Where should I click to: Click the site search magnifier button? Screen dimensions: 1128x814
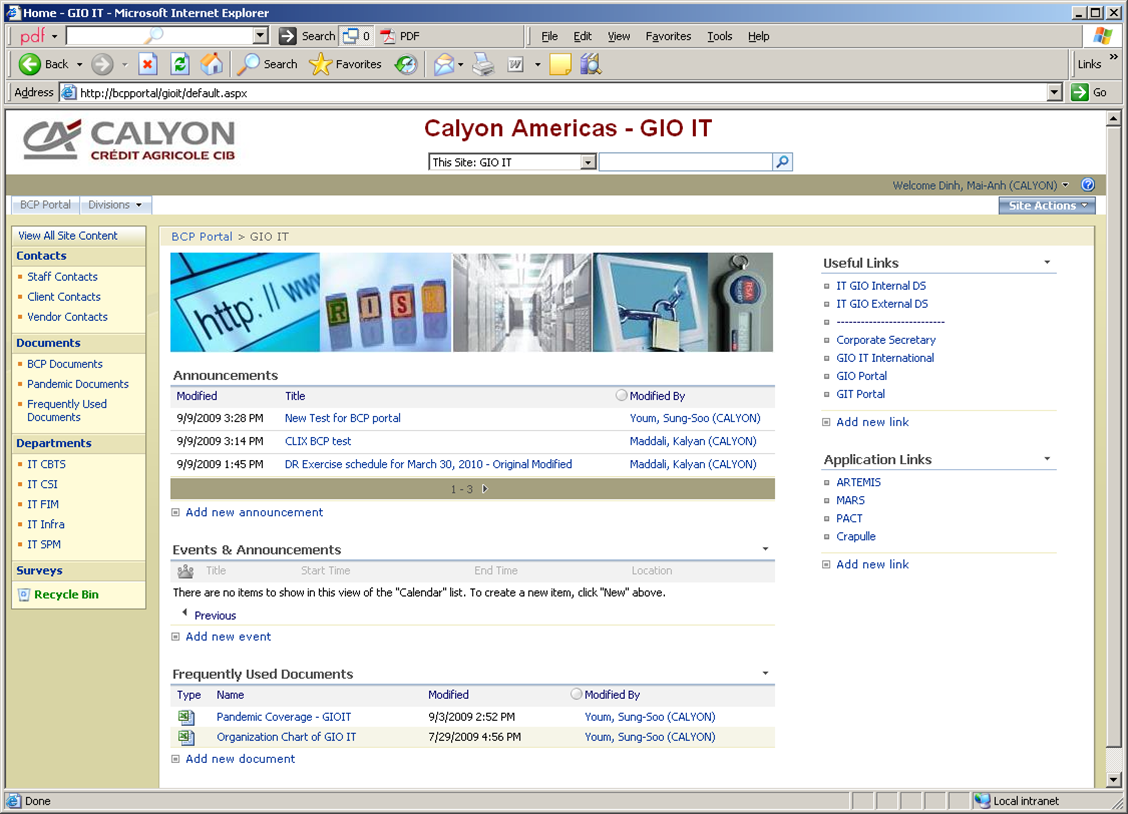782,162
